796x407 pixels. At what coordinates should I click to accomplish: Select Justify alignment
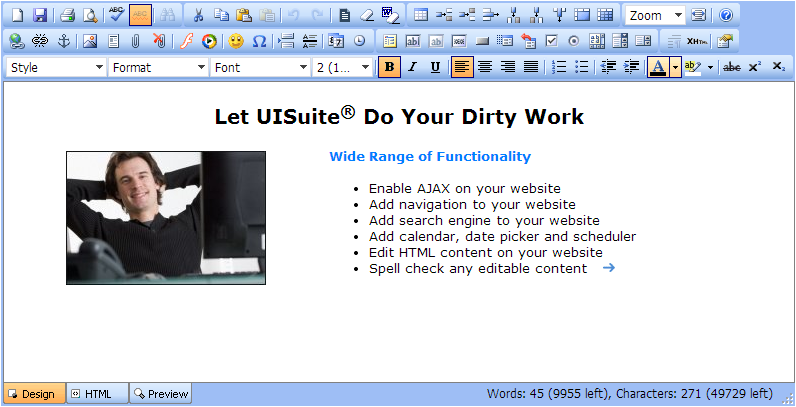tap(530, 67)
